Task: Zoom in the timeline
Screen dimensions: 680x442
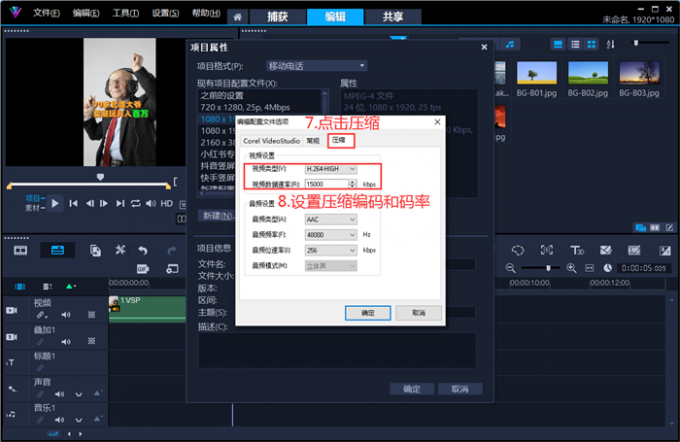Action: 572,268
